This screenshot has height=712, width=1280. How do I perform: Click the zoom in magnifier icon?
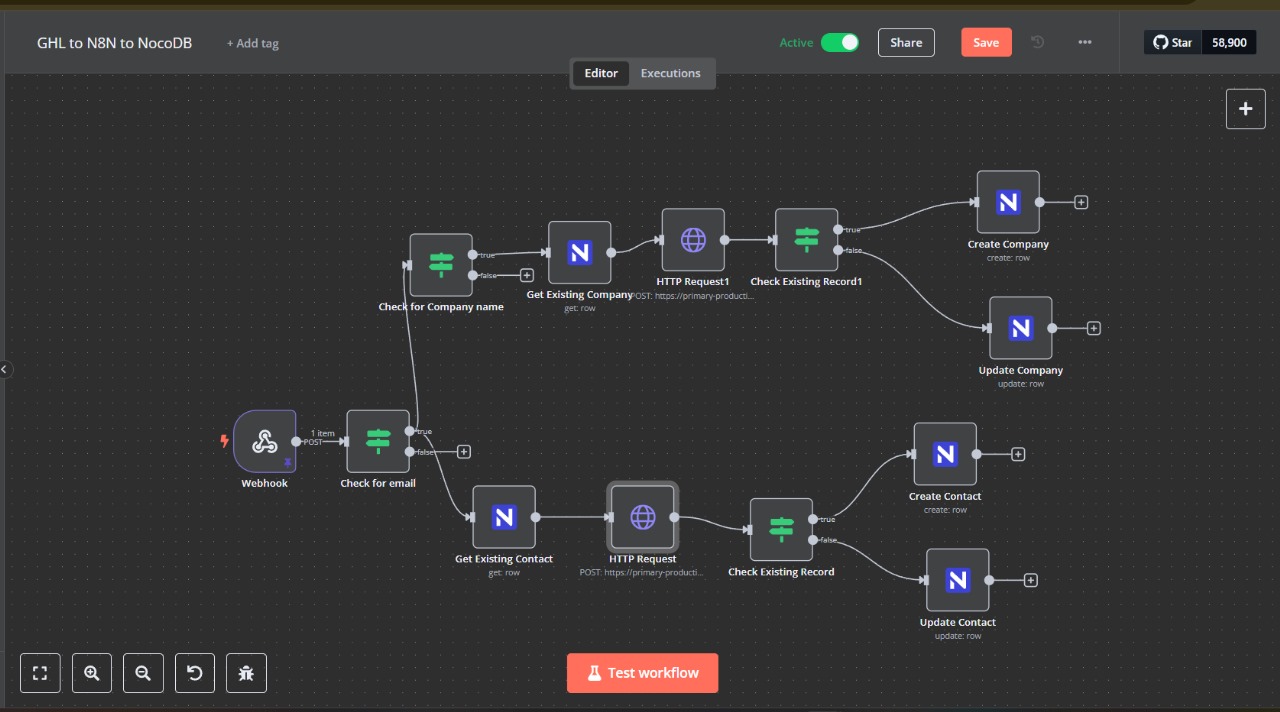click(92, 673)
